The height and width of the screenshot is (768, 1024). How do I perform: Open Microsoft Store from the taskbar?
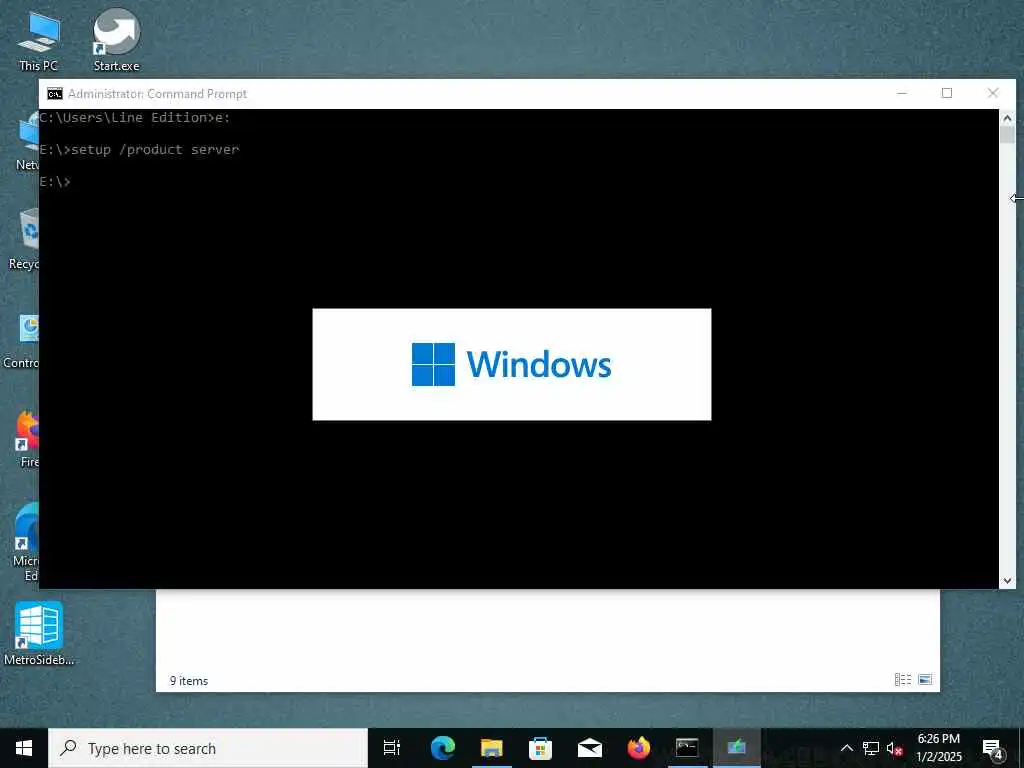point(541,748)
